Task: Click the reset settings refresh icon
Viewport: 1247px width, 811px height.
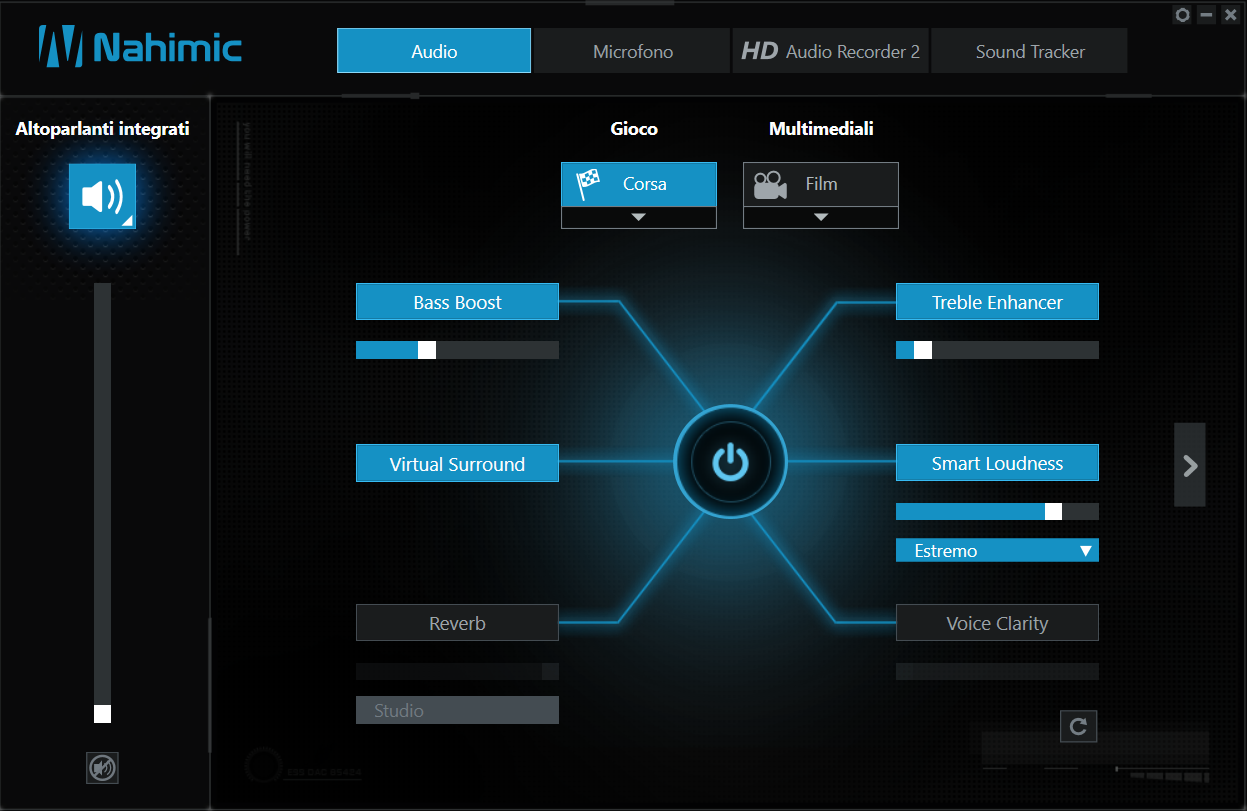Action: tap(1078, 727)
